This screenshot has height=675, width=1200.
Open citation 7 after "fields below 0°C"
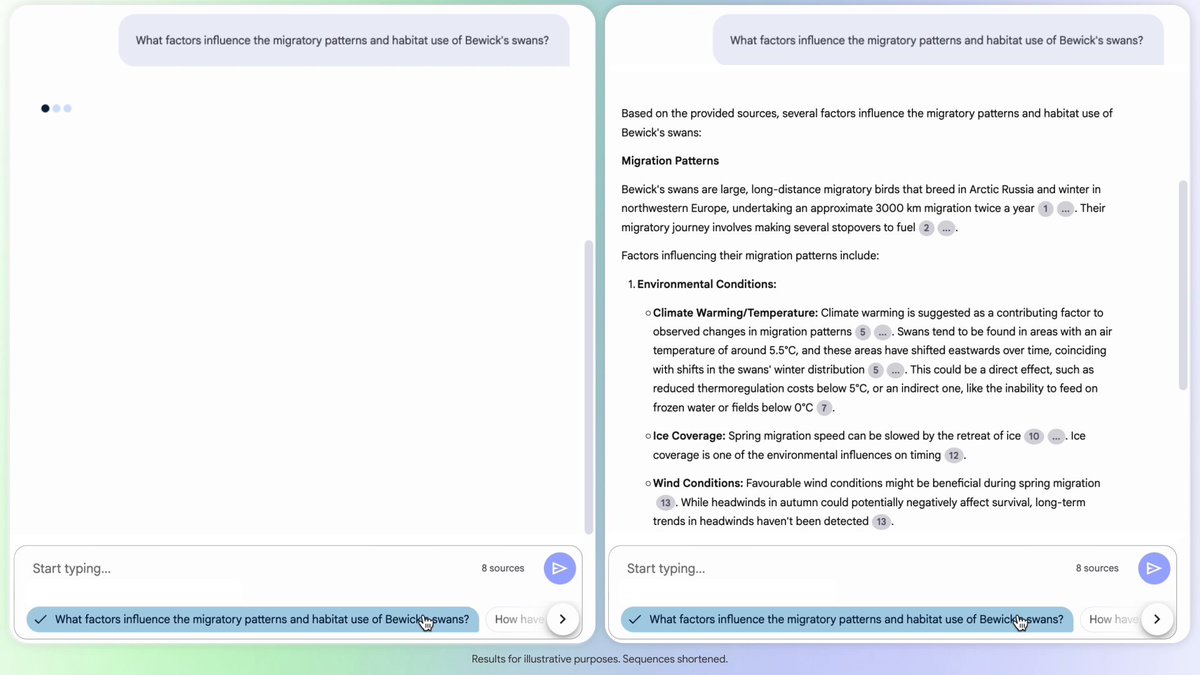[825, 408]
